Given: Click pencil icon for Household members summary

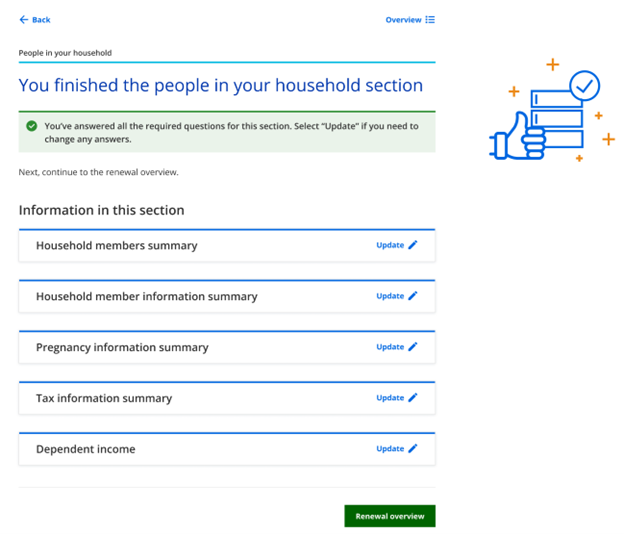Looking at the screenshot, I should tap(413, 245).
